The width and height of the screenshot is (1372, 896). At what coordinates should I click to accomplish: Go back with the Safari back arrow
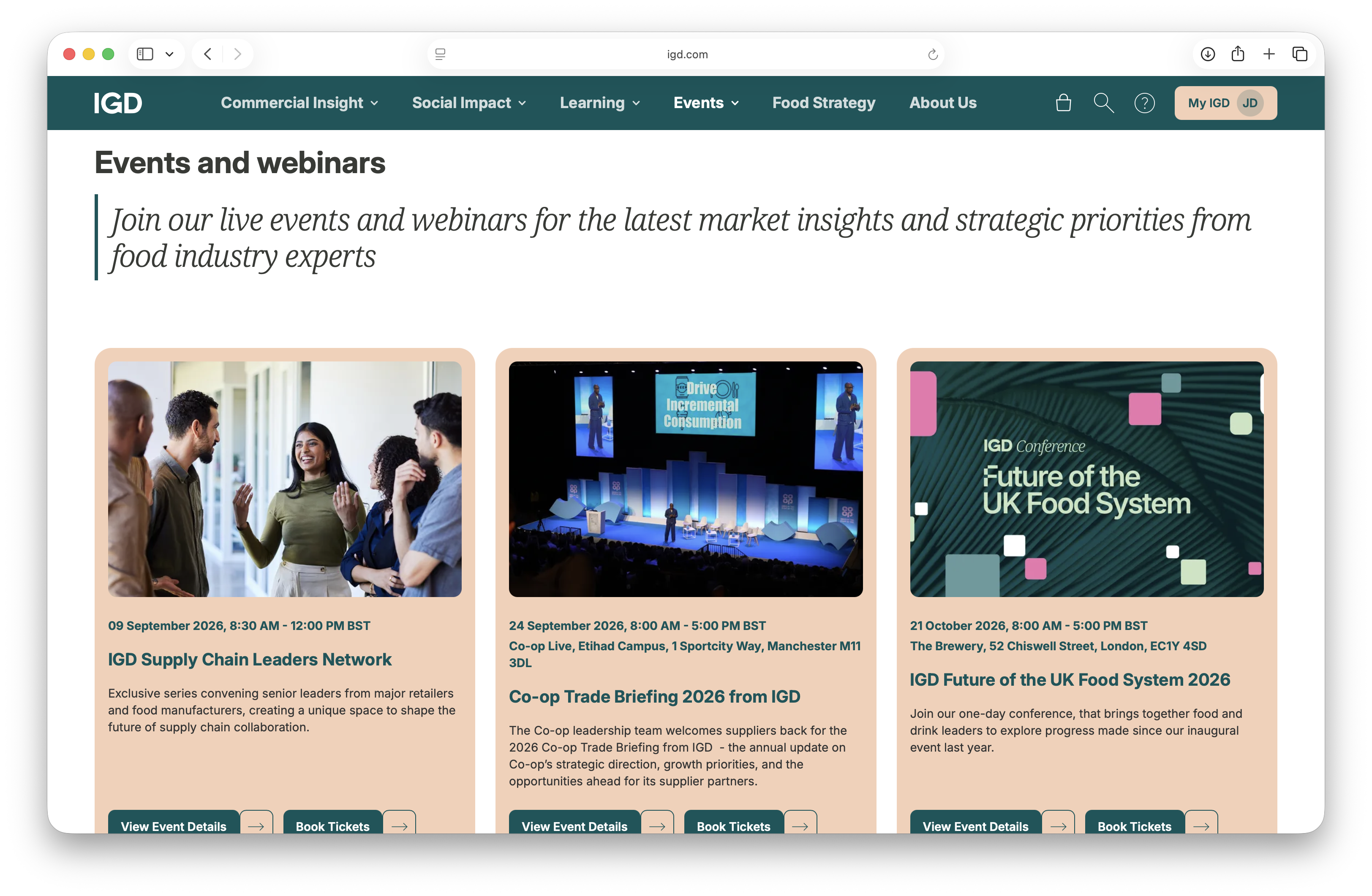click(x=207, y=54)
